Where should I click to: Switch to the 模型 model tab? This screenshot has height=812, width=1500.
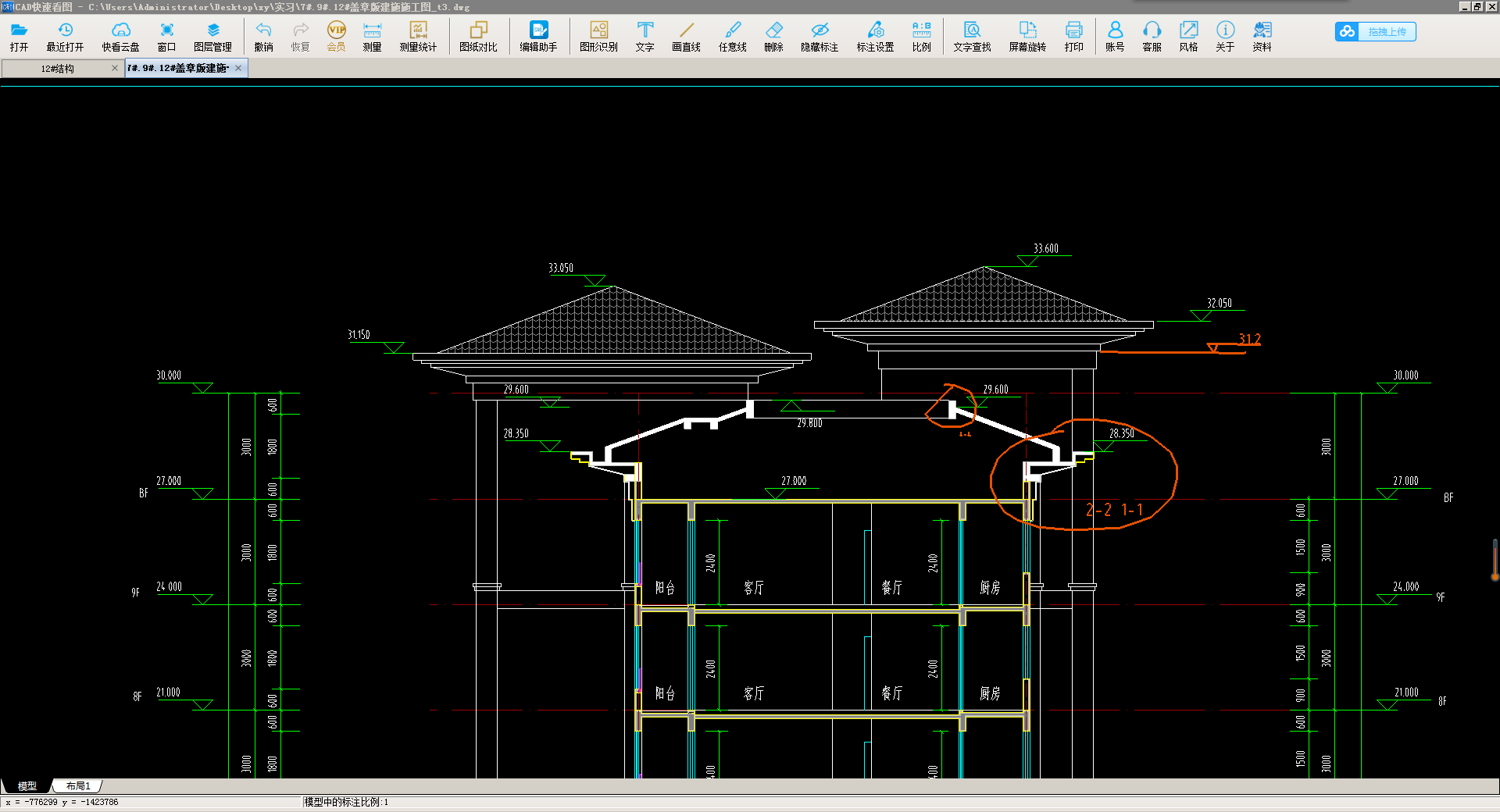pyautogui.click(x=27, y=785)
